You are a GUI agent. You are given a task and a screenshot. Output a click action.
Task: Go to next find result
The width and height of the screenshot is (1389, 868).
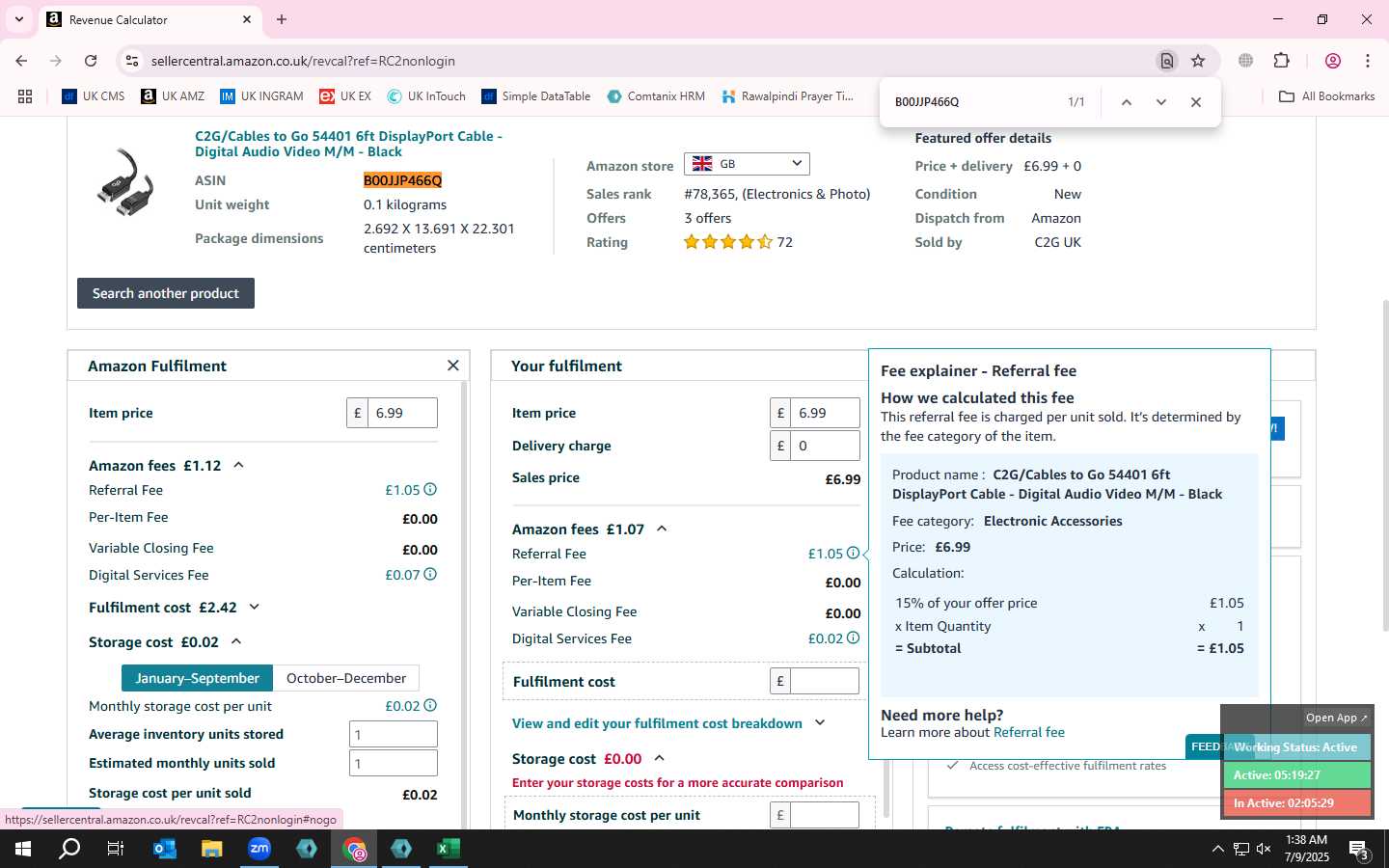click(1161, 102)
